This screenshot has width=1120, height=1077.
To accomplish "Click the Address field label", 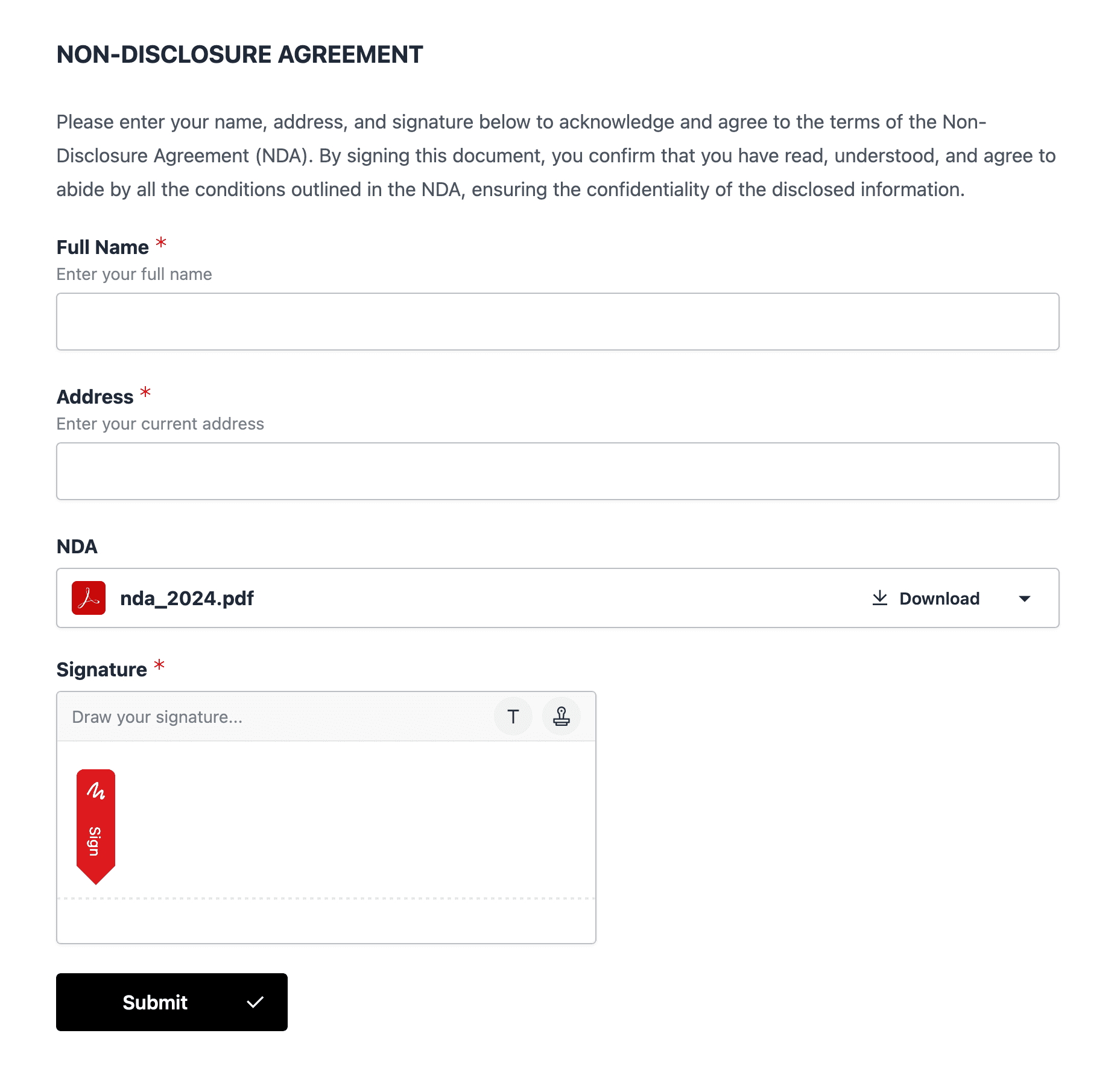I will click(x=95, y=397).
